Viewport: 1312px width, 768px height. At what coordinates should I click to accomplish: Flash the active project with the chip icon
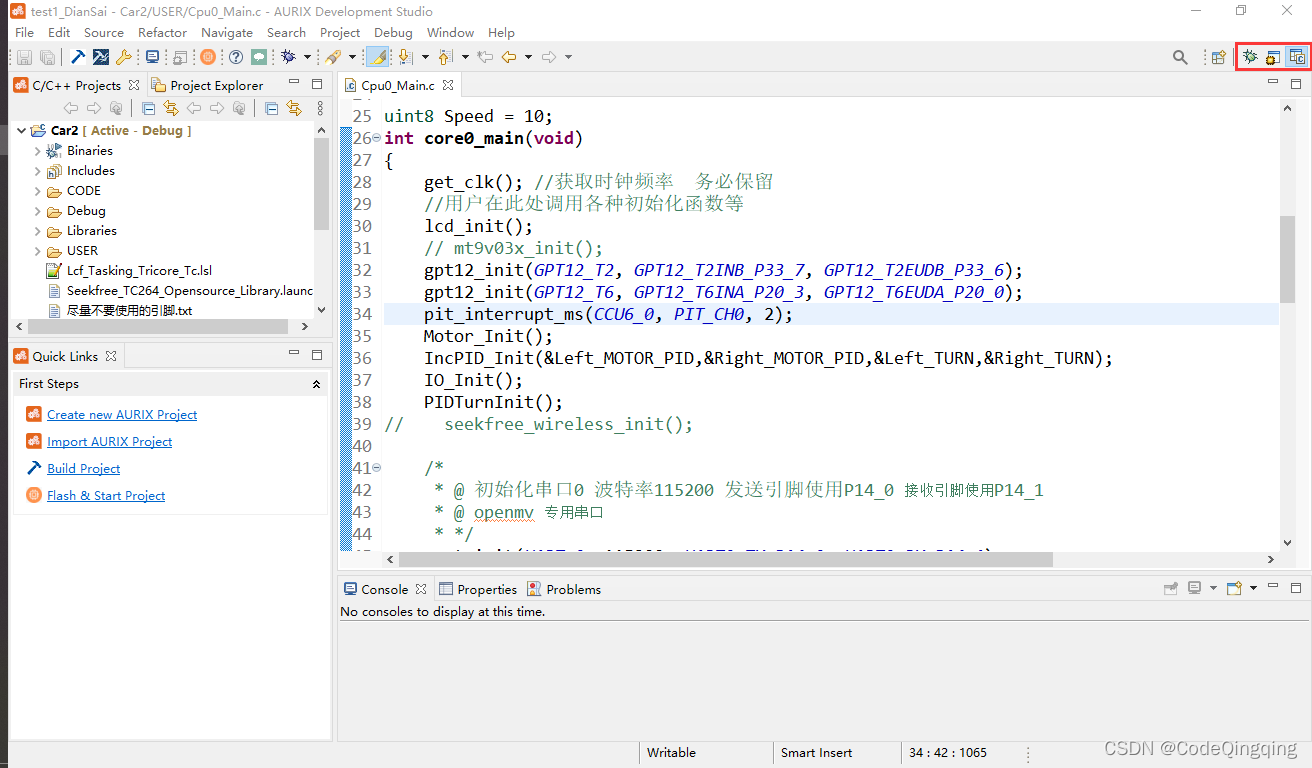206,57
